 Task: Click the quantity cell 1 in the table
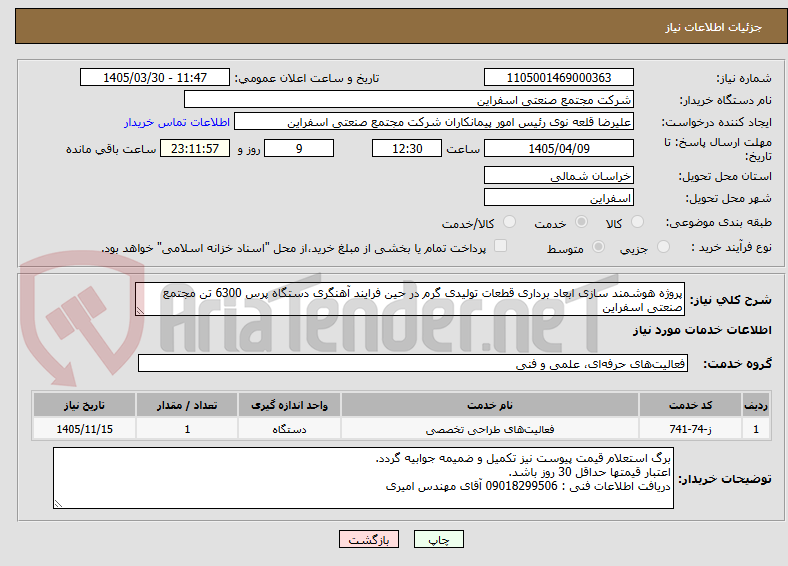(187, 429)
